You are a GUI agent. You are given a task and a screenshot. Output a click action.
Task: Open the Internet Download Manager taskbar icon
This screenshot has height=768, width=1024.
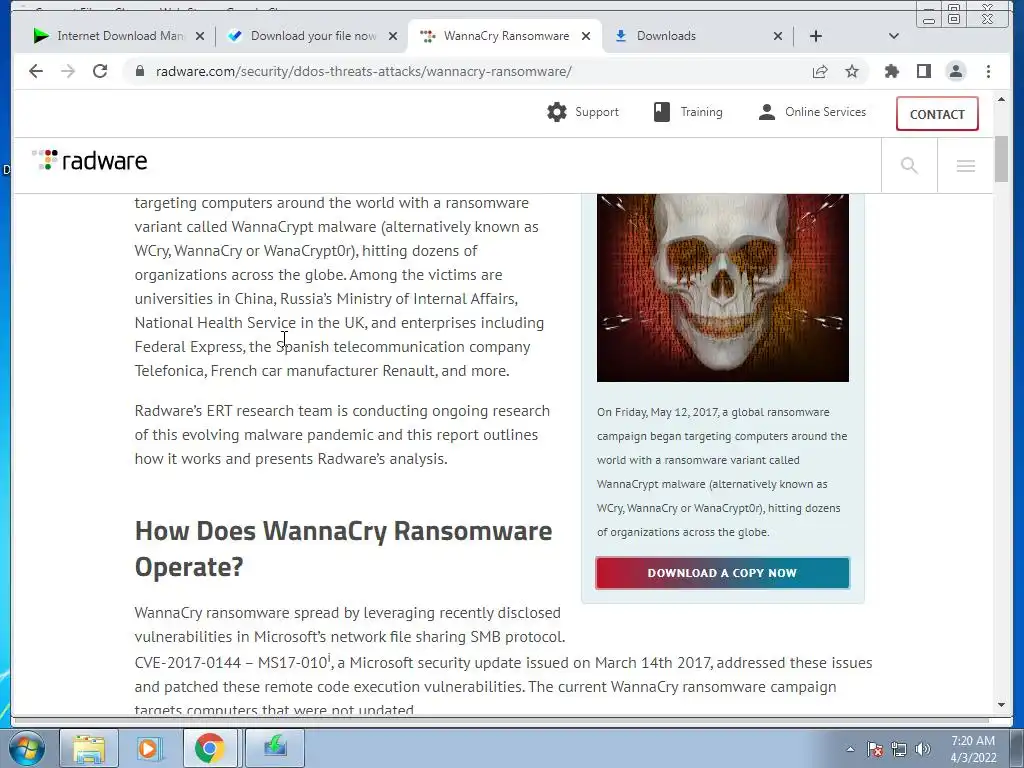(275, 746)
